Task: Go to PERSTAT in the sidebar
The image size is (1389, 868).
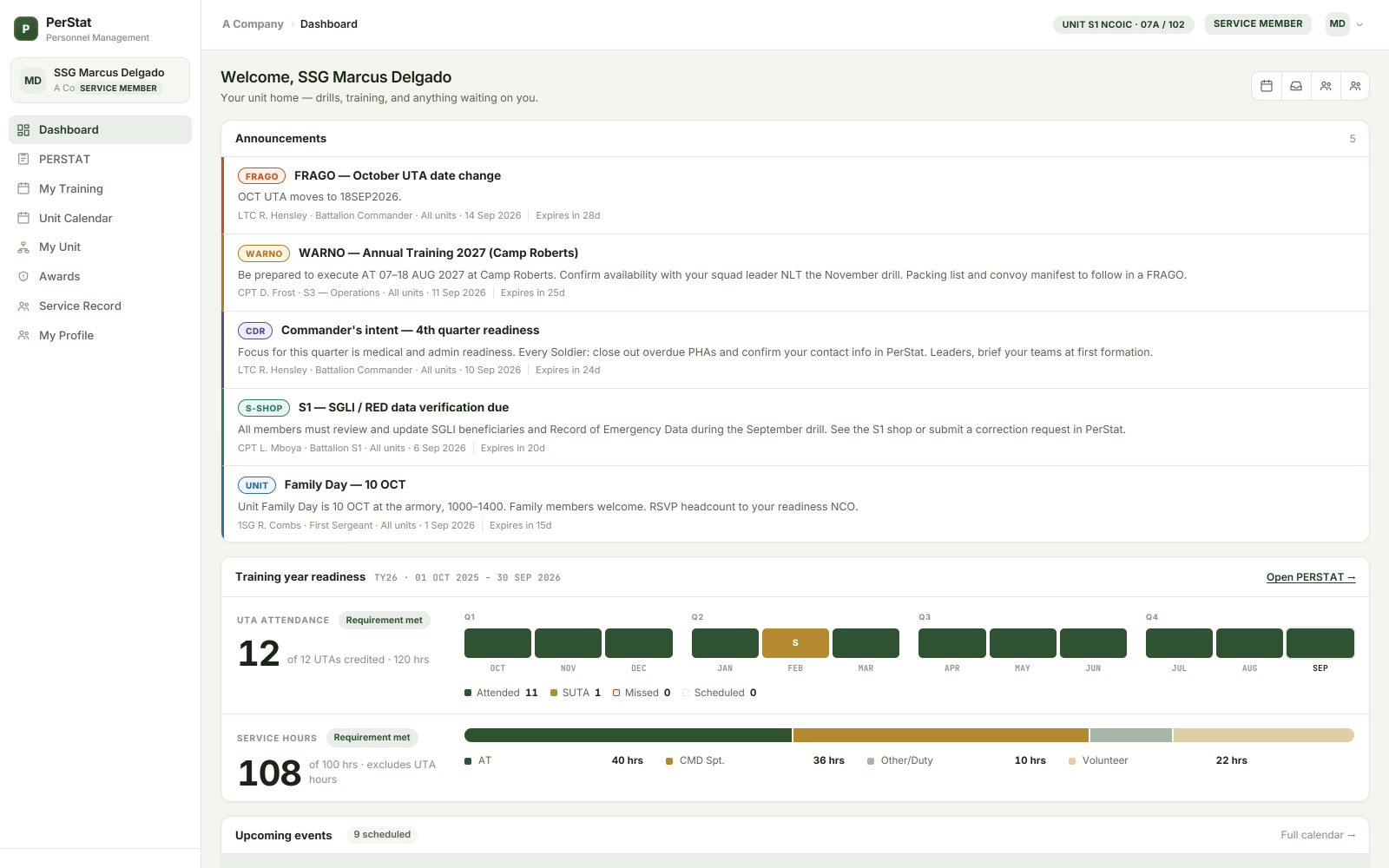Action: click(x=100, y=159)
